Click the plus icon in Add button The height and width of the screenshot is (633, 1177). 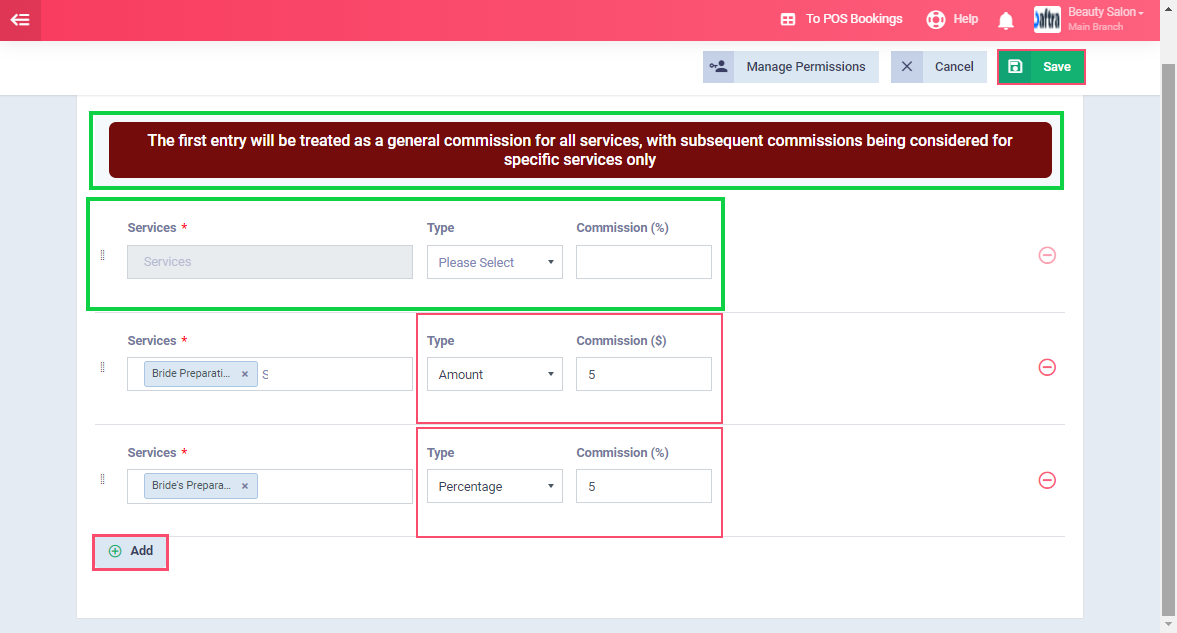tap(115, 551)
